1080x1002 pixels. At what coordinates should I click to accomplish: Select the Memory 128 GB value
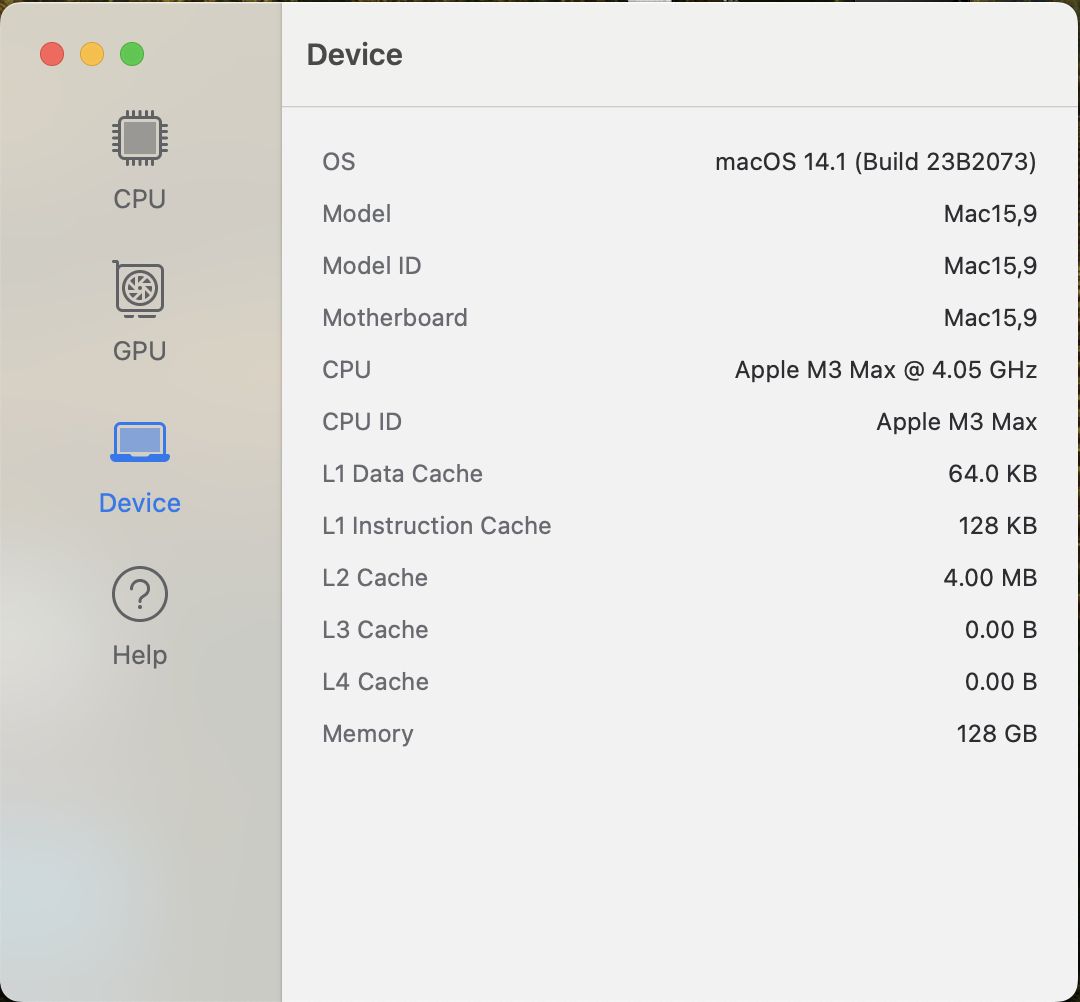tap(996, 734)
